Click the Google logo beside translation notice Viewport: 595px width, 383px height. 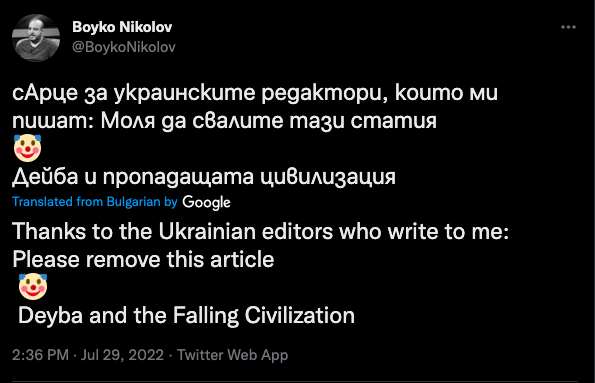(206, 202)
